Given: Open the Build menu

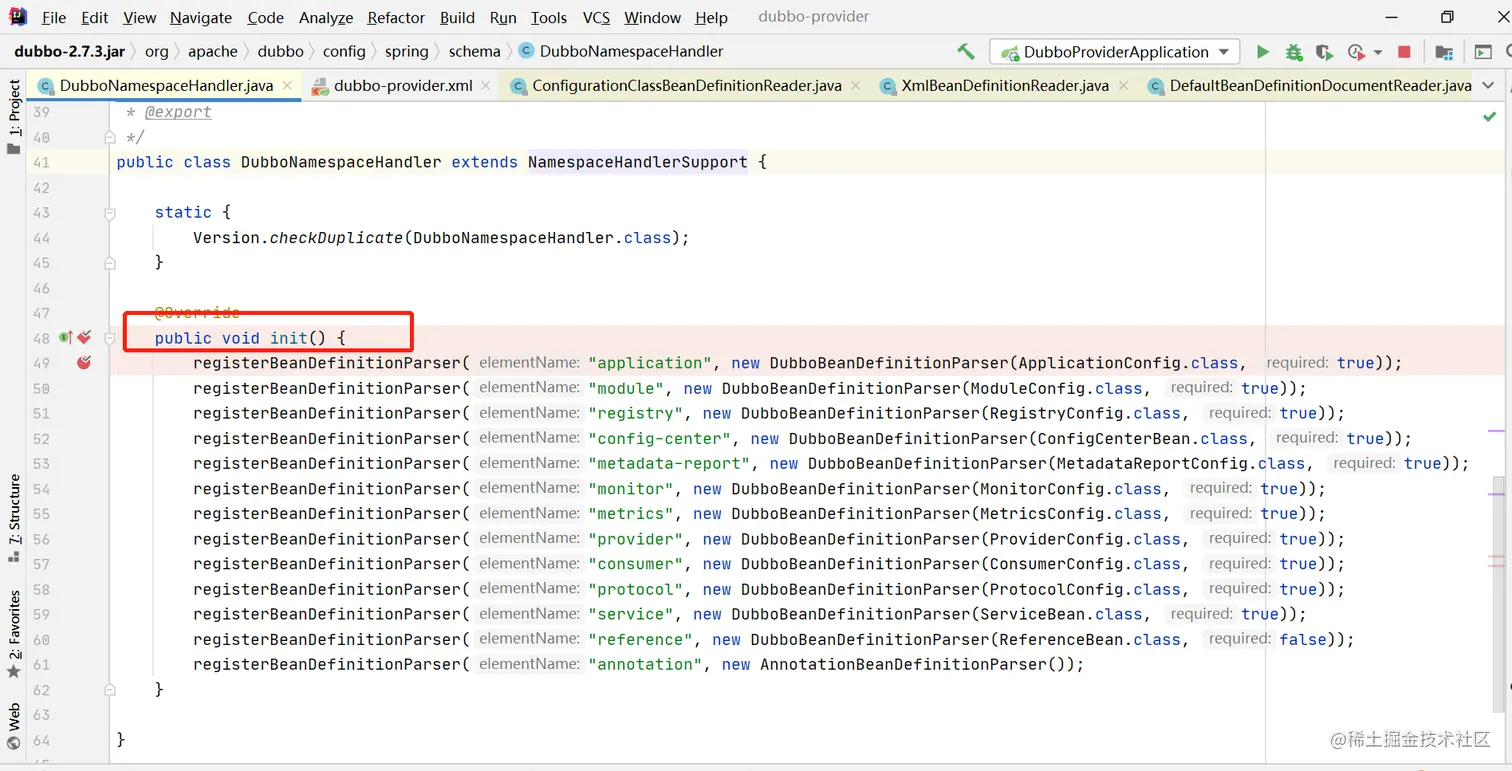Looking at the screenshot, I should [x=458, y=17].
